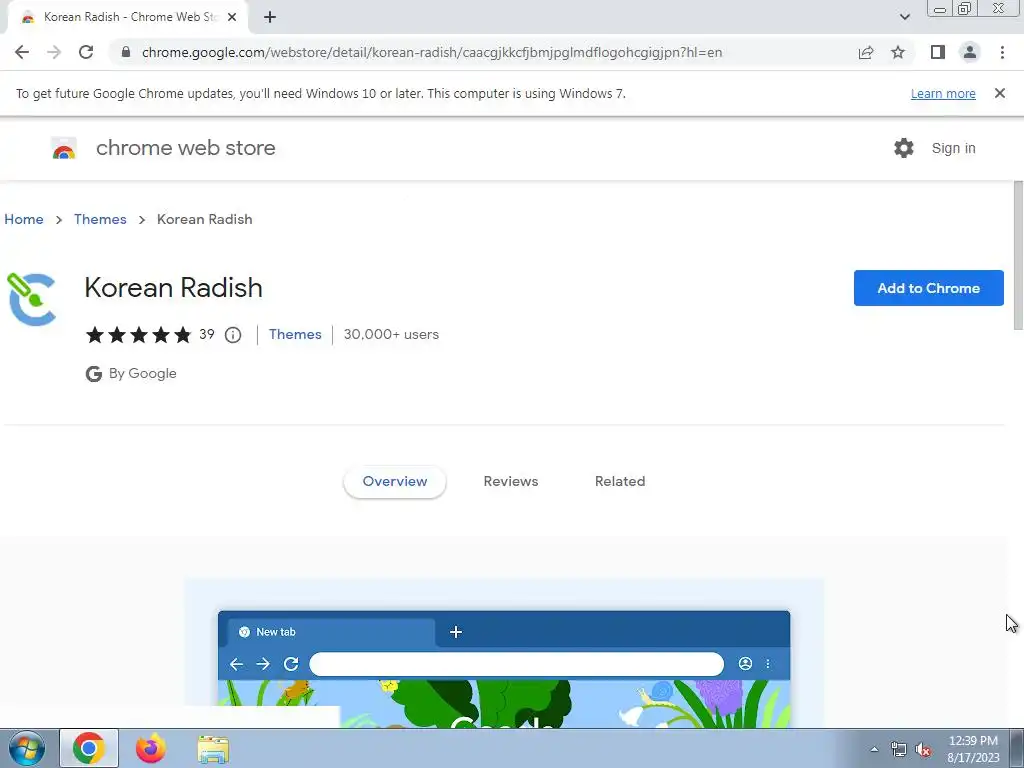Screen dimensions: 1024x768
Task: Go to Home breadcrumb
Action: [x=24, y=219]
